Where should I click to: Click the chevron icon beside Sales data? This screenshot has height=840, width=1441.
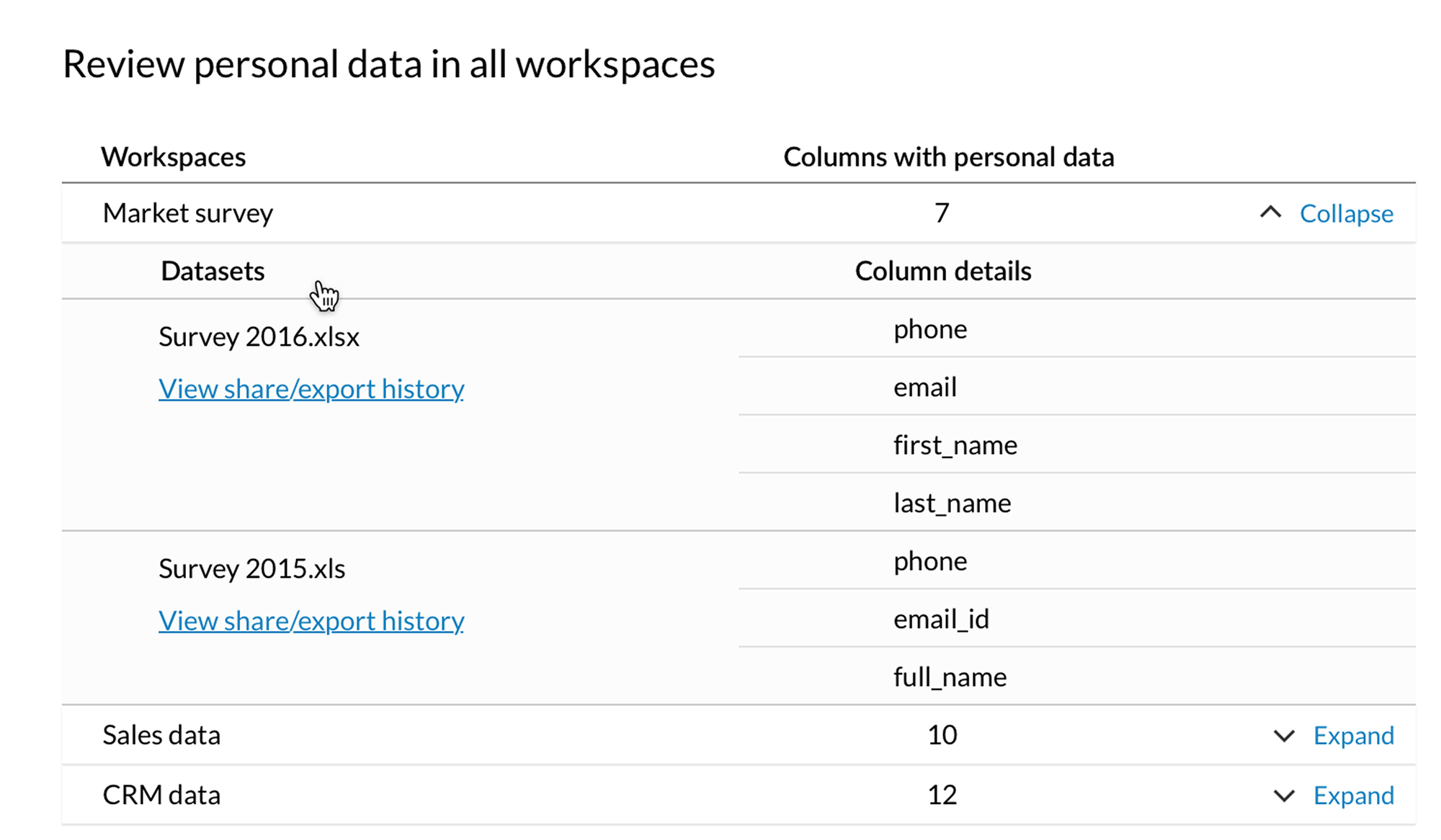coord(1284,736)
